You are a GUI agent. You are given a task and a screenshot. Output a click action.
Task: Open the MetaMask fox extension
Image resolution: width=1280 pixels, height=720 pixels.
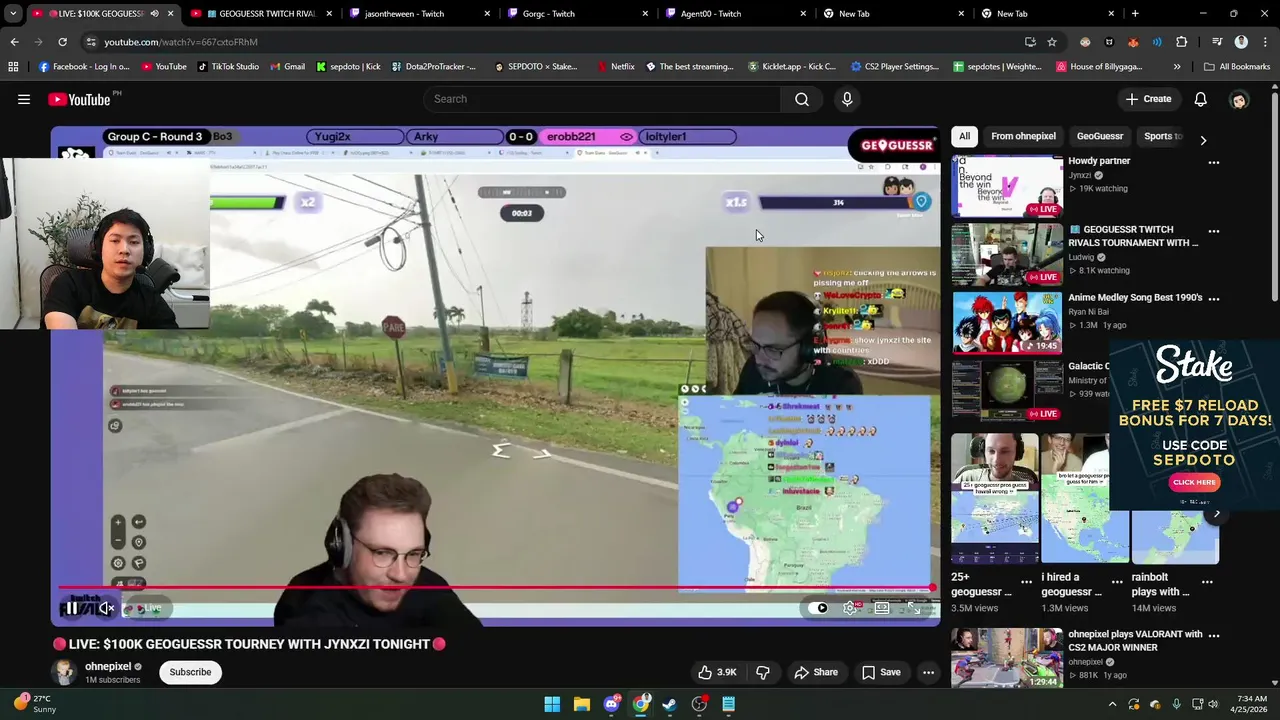tap(1133, 42)
